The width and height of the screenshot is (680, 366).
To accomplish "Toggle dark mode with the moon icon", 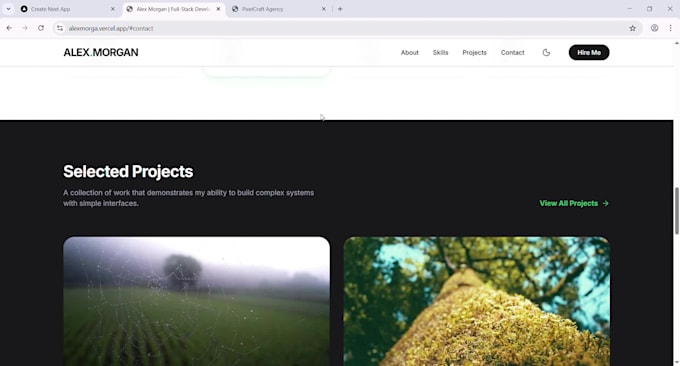I will point(546,52).
